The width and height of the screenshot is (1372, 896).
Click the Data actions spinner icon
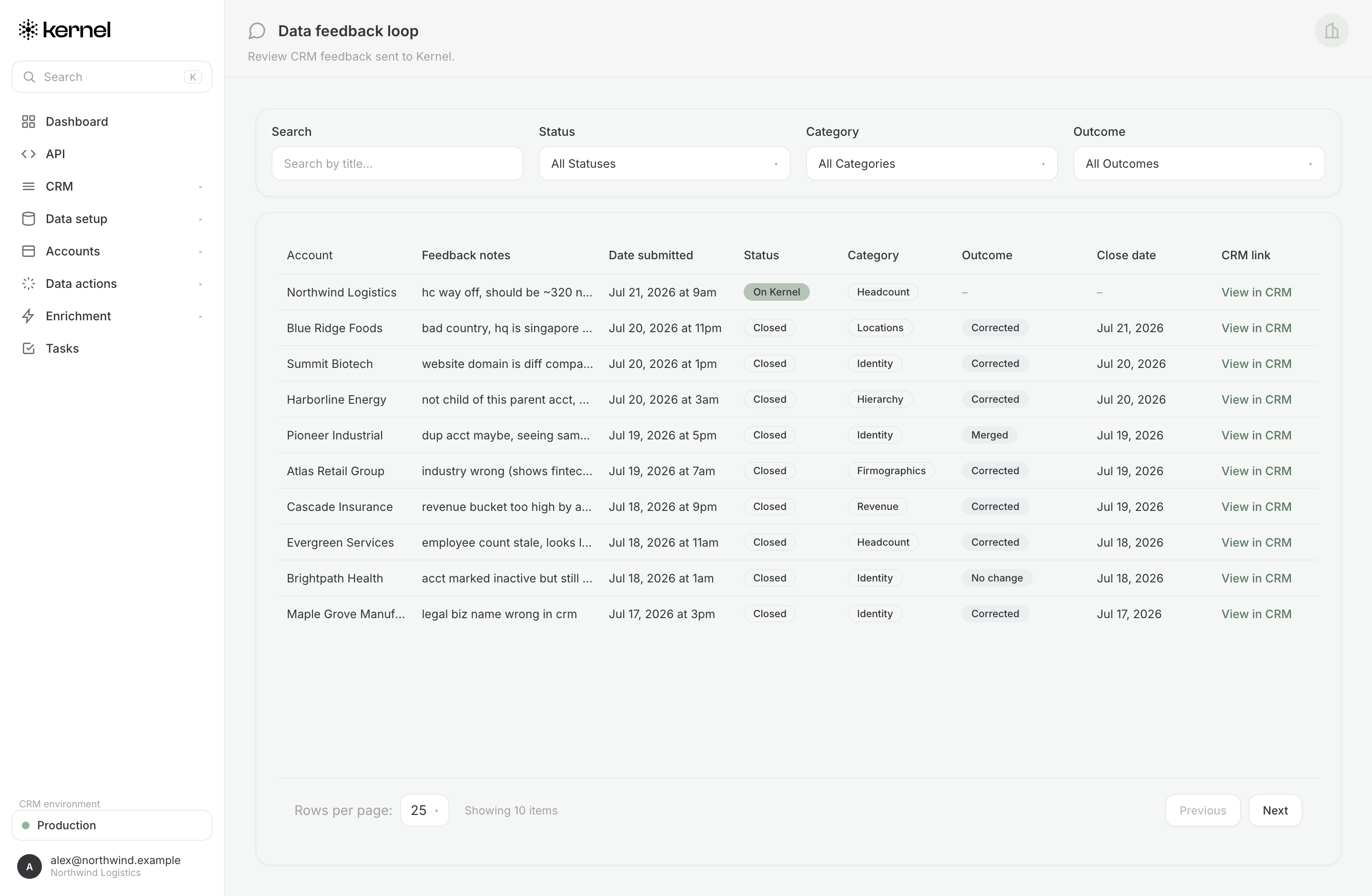point(28,284)
